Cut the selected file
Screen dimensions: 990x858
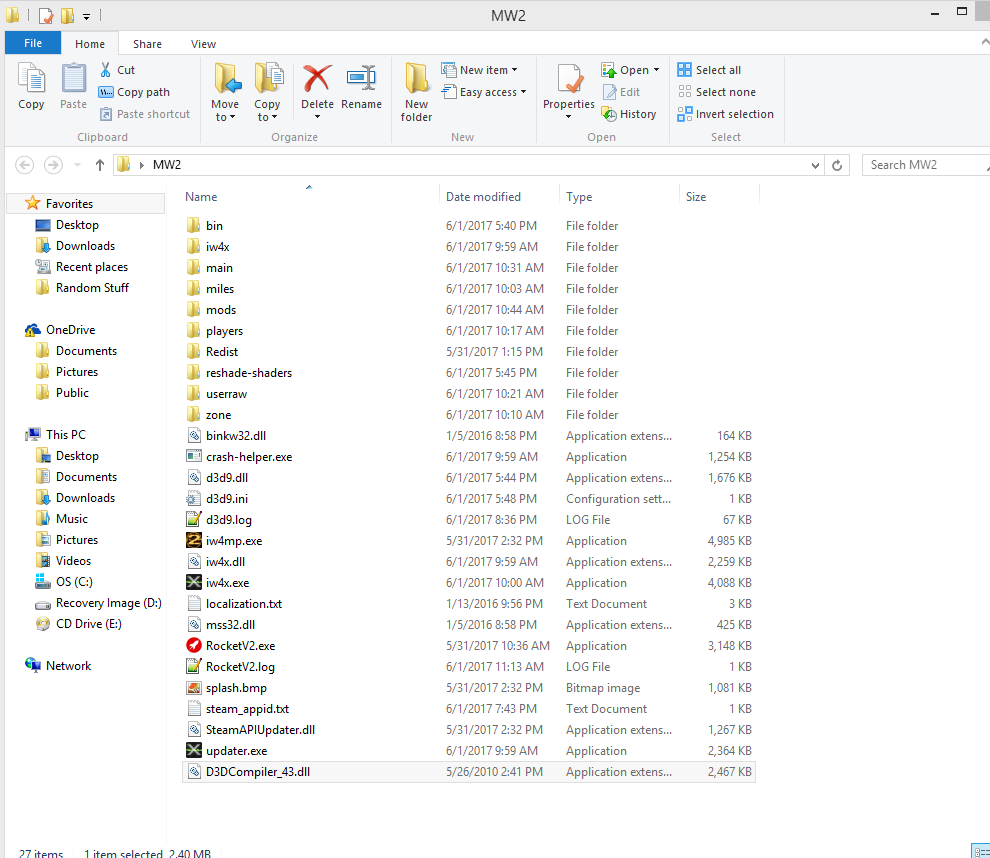[117, 70]
